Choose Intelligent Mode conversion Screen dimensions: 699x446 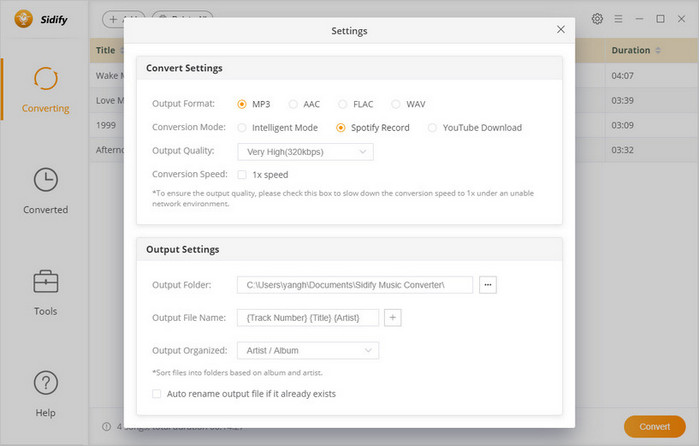[242, 128]
